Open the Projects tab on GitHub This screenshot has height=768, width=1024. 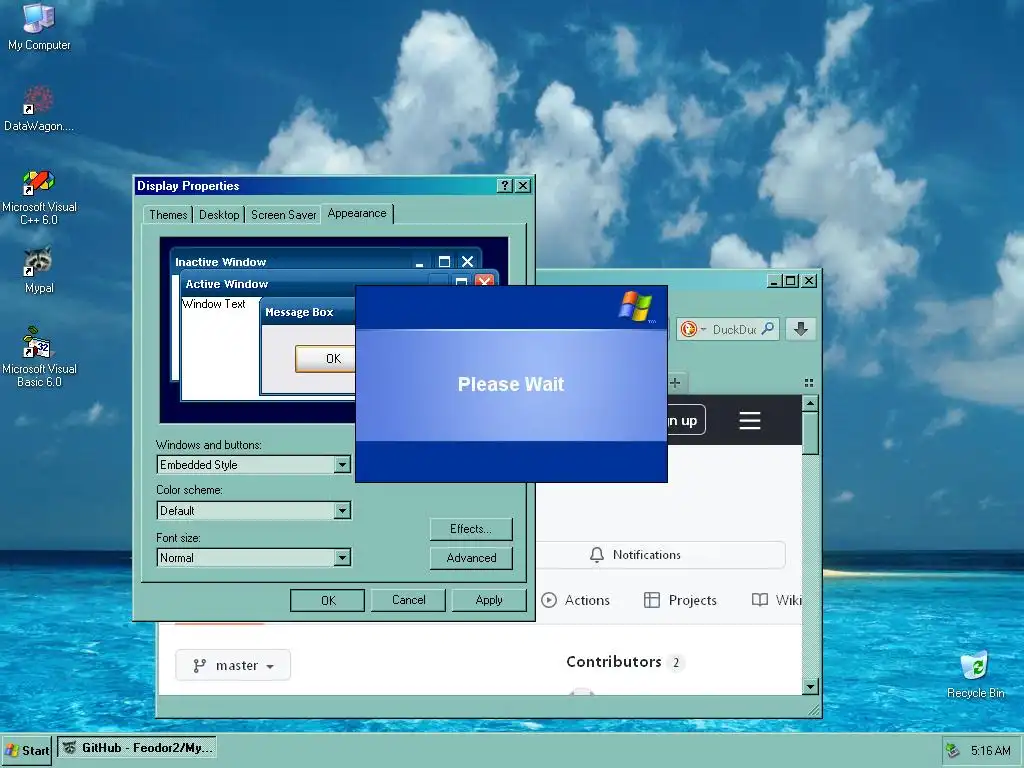click(x=680, y=600)
